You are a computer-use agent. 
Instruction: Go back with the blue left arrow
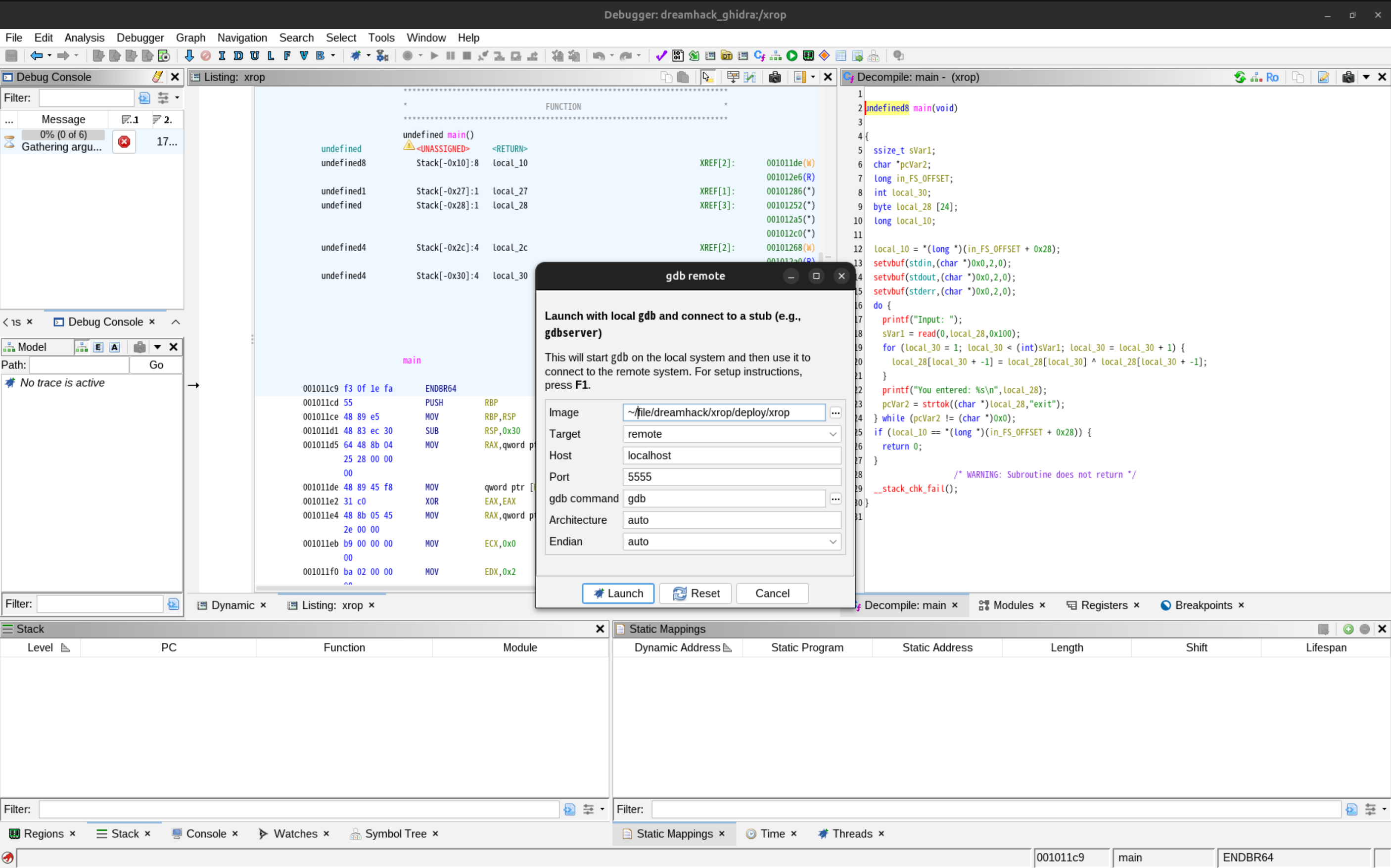36,56
